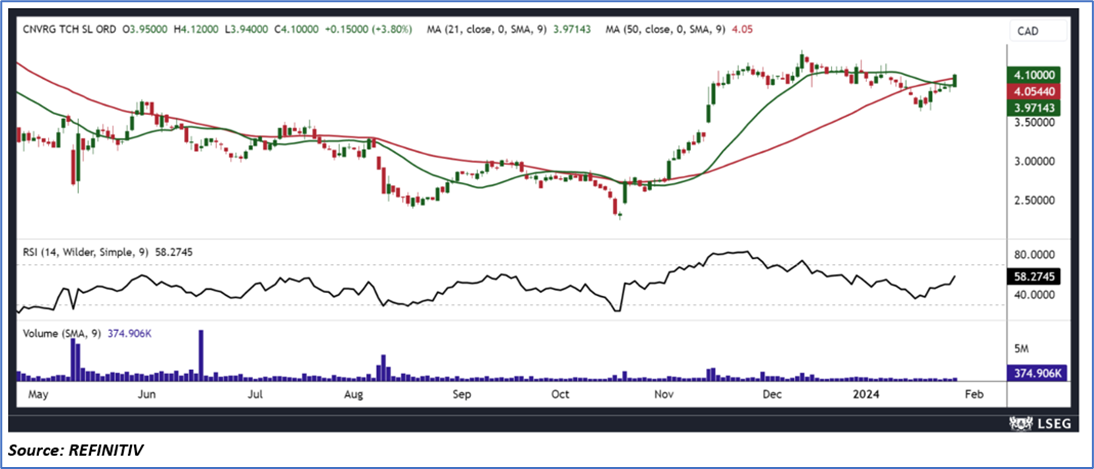Click the LSEG logo
The image size is (1094, 469).
pos(1040,424)
